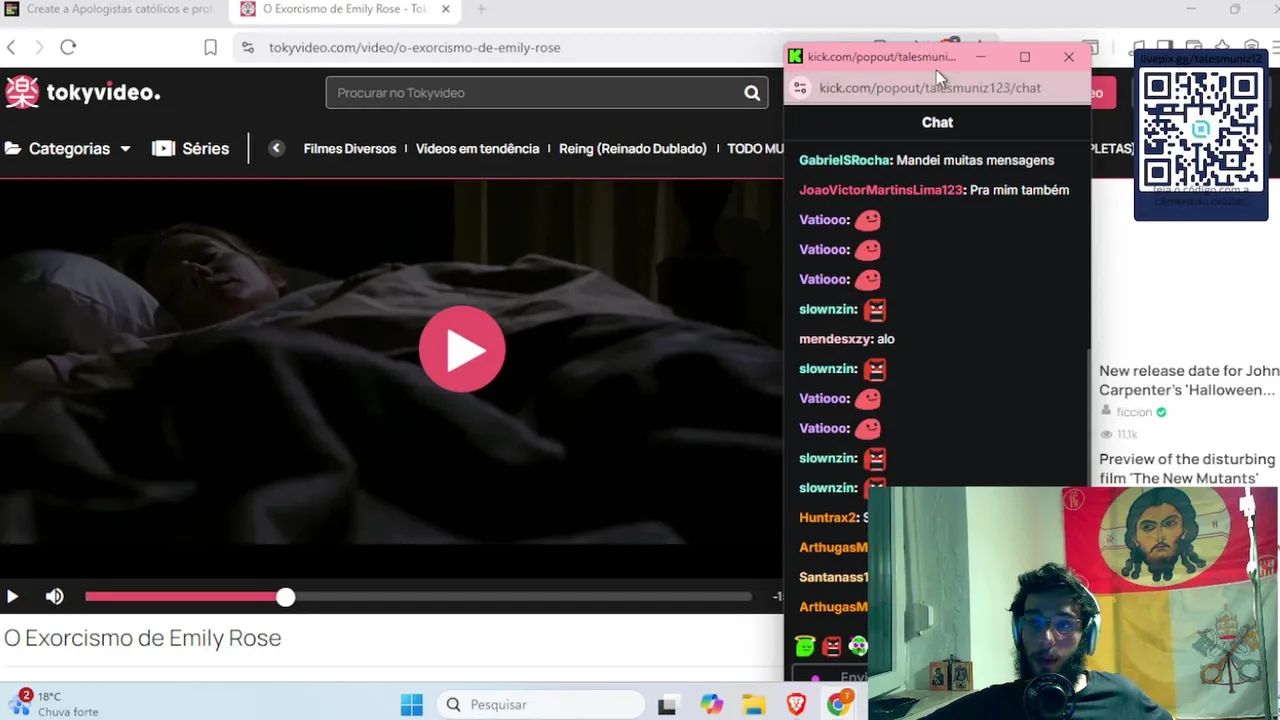Open a new browser tab
Image resolution: width=1280 pixels, height=720 pixels.
click(x=481, y=9)
